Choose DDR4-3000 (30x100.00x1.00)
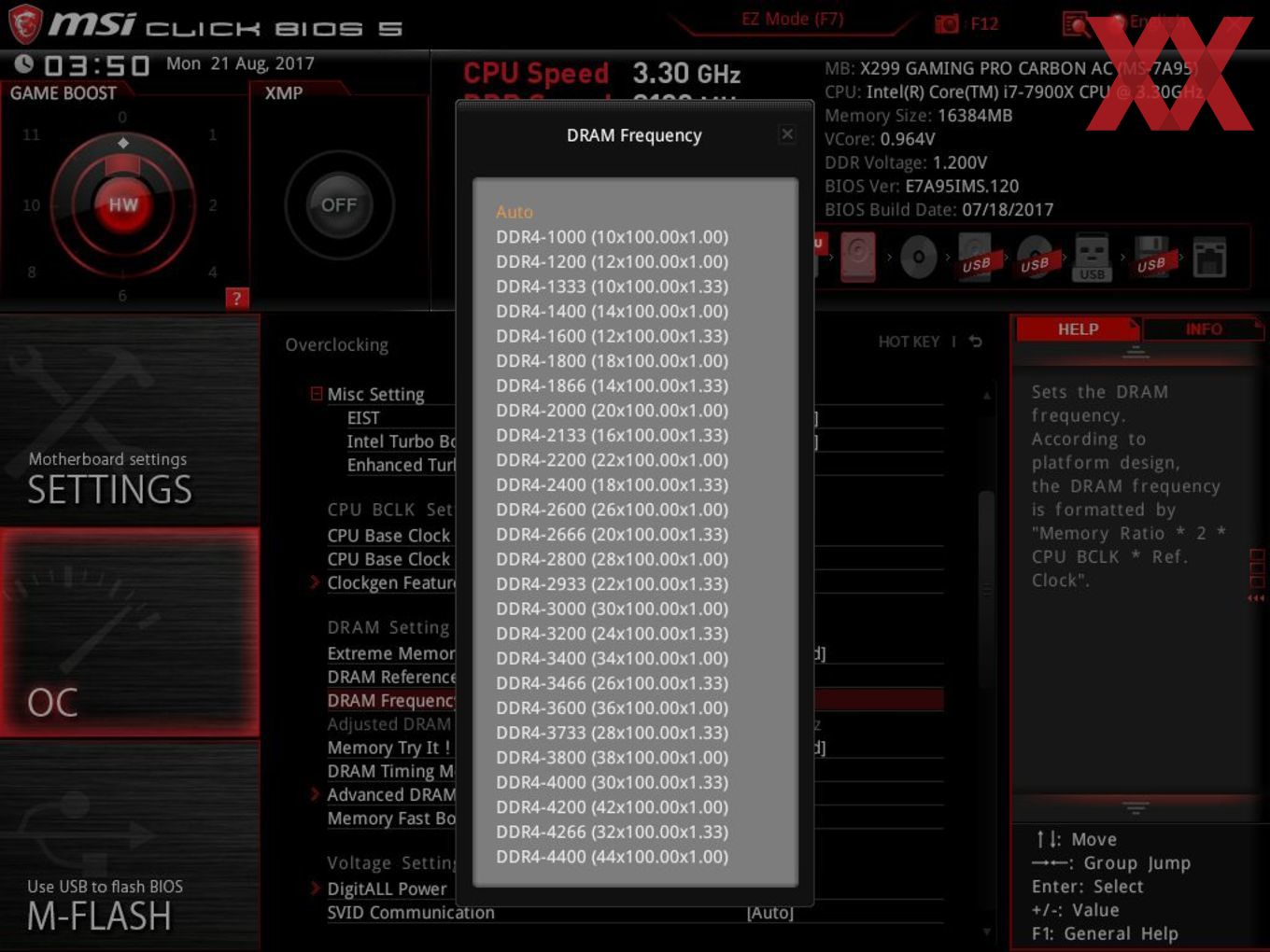The height and width of the screenshot is (952, 1270). [x=612, y=609]
